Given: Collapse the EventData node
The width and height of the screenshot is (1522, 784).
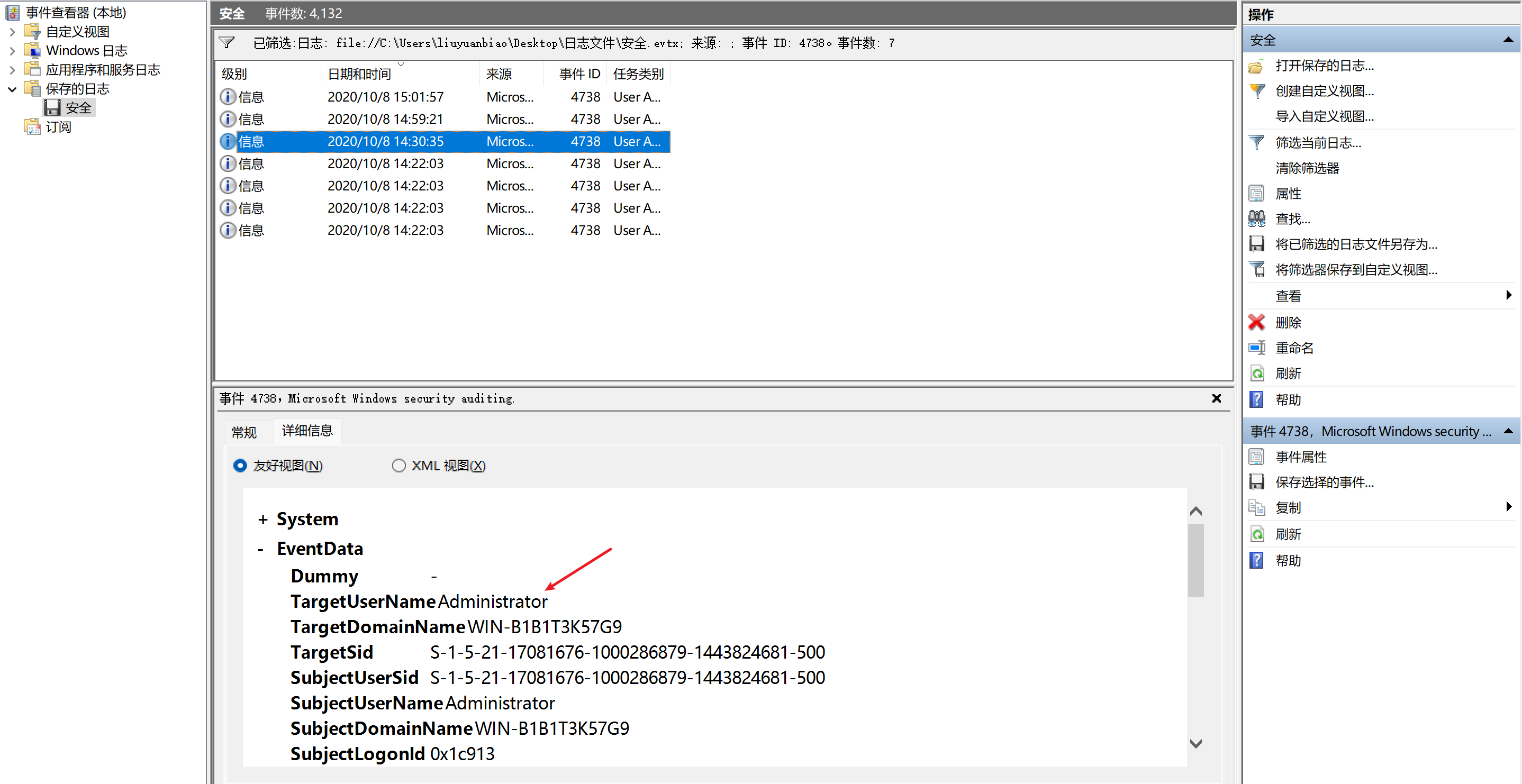Looking at the screenshot, I should [260, 550].
